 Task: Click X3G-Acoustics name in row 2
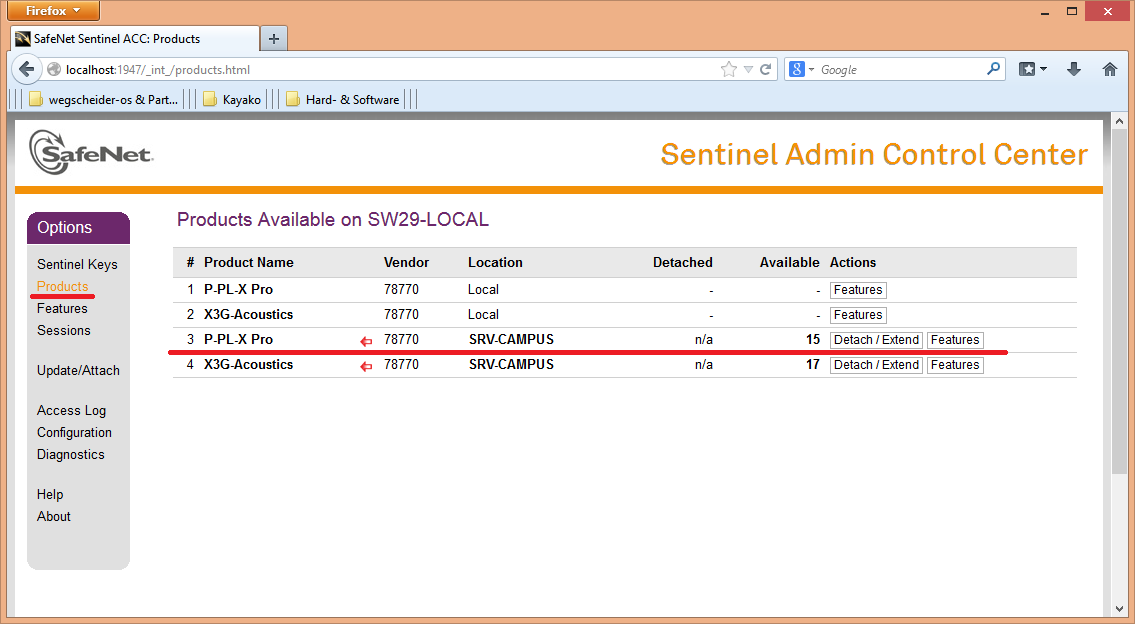pyautogui.click(x=248, y=314)
